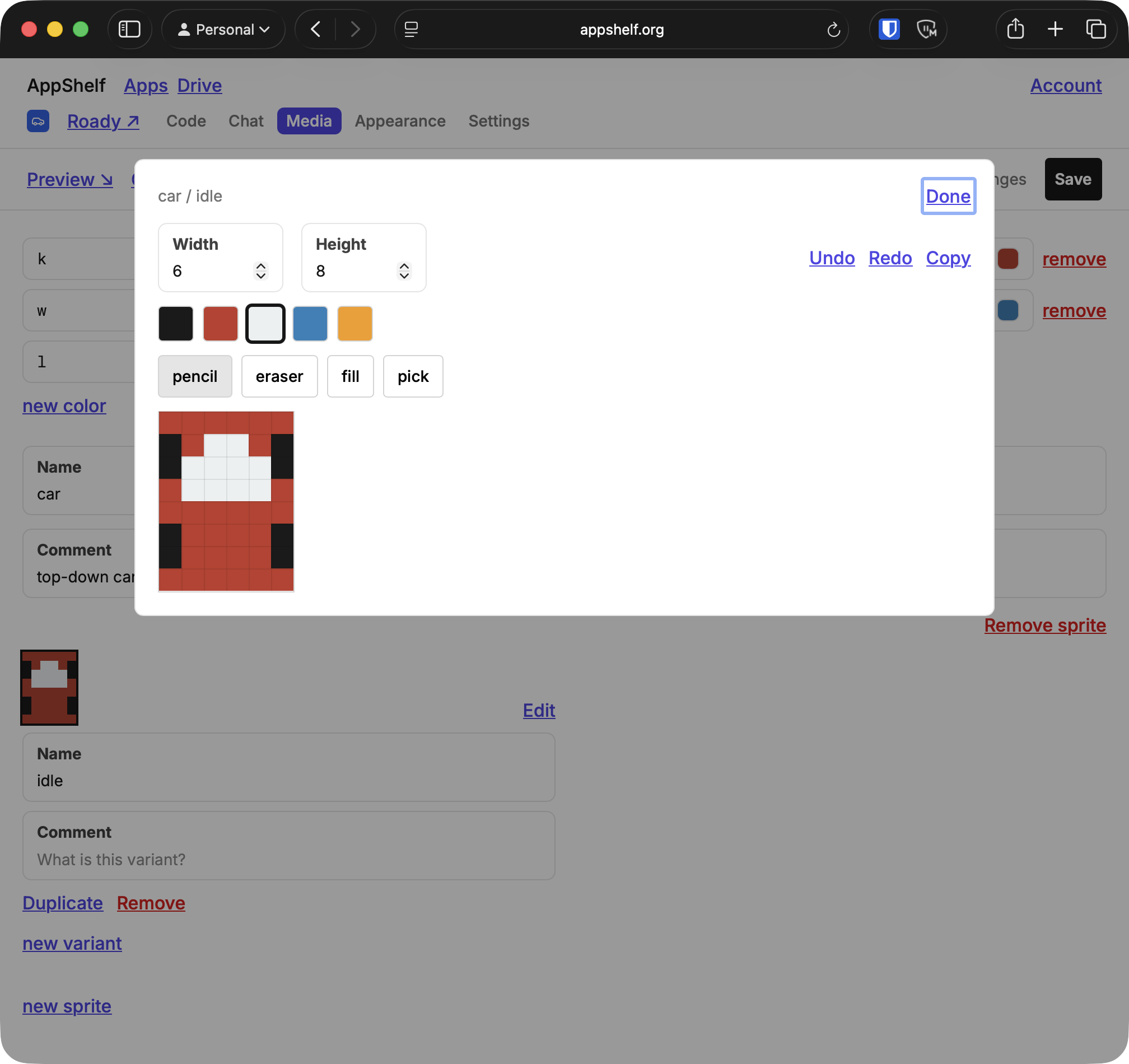
Task: Select the pencil drawing tool
Action: 195,376
